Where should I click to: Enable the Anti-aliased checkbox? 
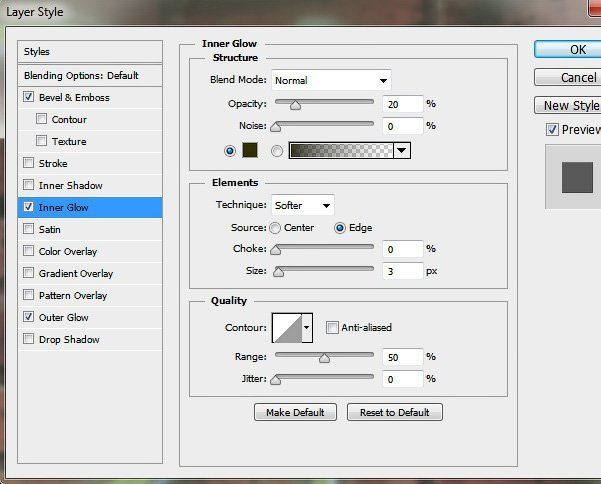[332, 328]
